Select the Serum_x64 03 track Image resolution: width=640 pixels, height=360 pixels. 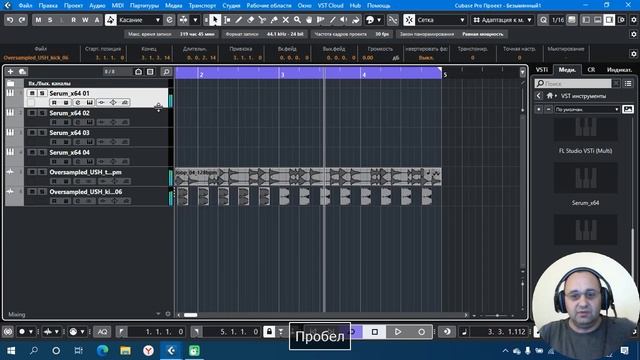[x=96, y=137]
